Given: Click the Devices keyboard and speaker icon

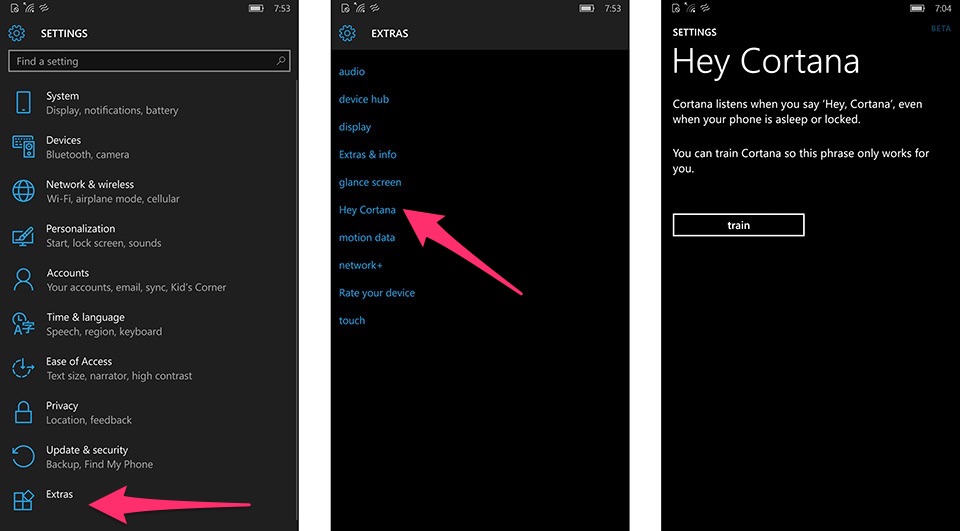Looking at the screenshot, I should pyautogui.click(x=24, y=147).
